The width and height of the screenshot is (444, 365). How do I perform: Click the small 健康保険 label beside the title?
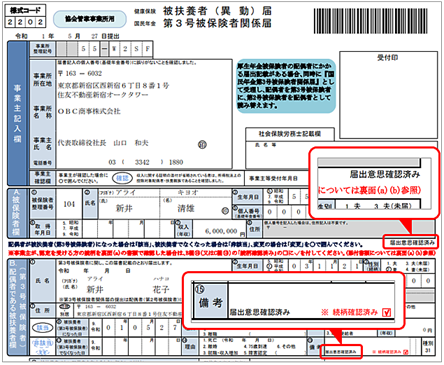point(145,11)
